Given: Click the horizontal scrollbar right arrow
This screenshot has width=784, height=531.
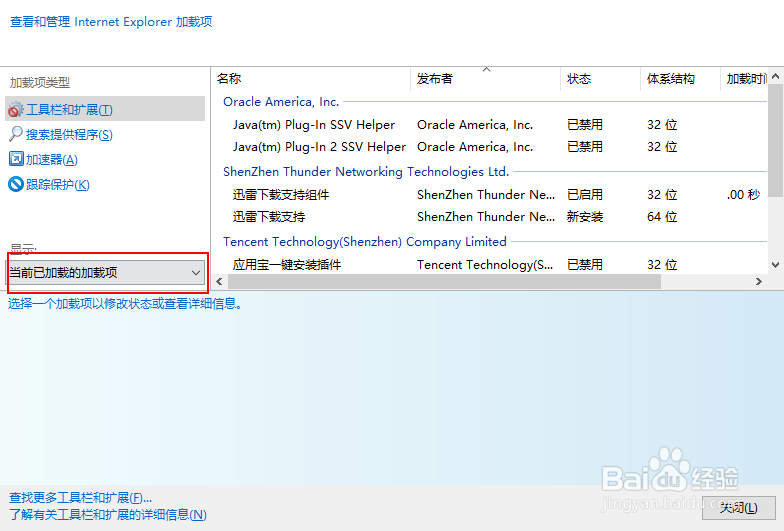Looking at the screenshot, I should 759,282.
